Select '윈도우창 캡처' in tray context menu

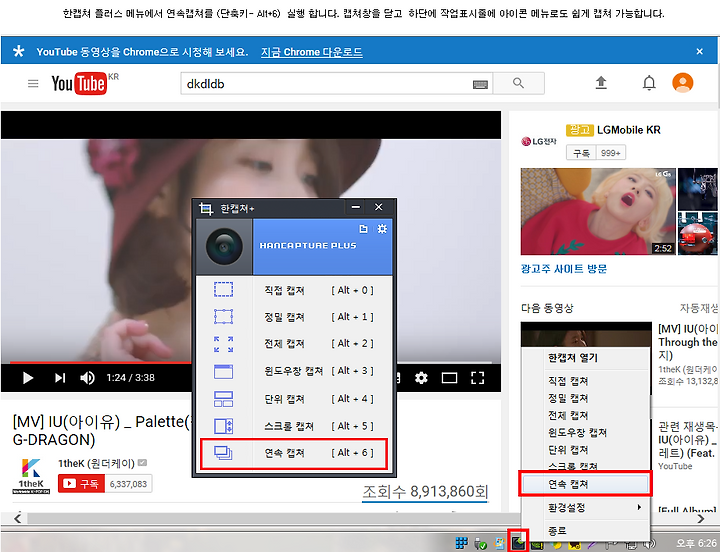tap(577, 433)
